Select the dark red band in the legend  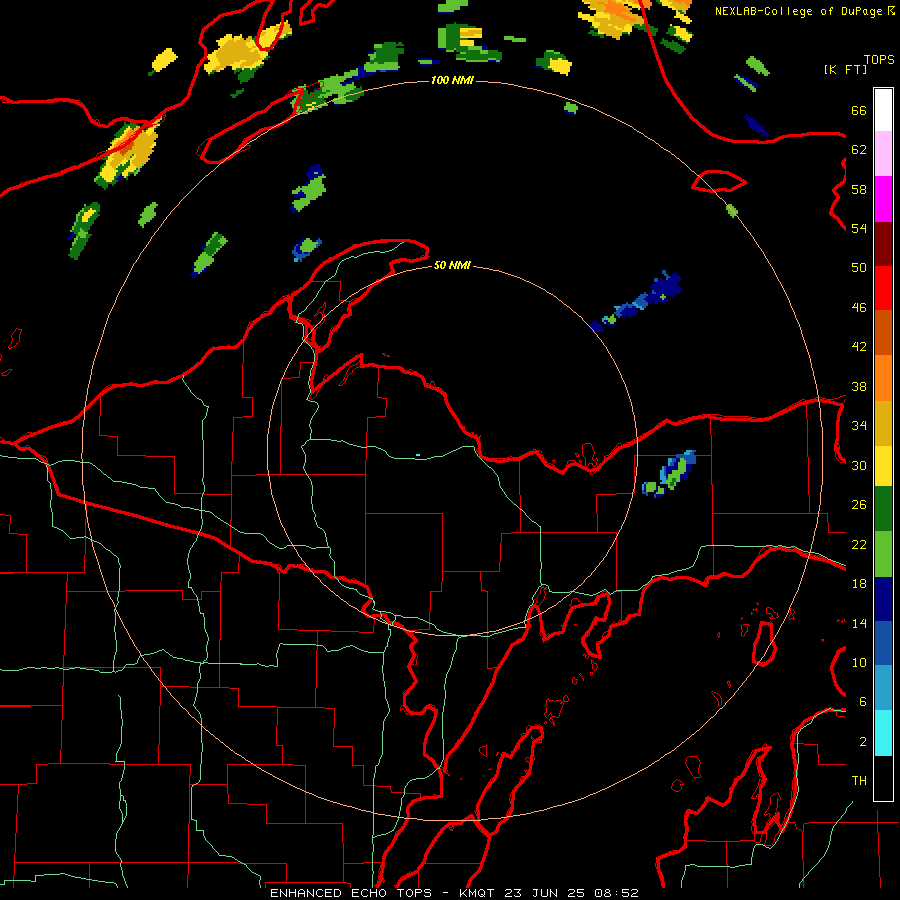click(883, 244)
